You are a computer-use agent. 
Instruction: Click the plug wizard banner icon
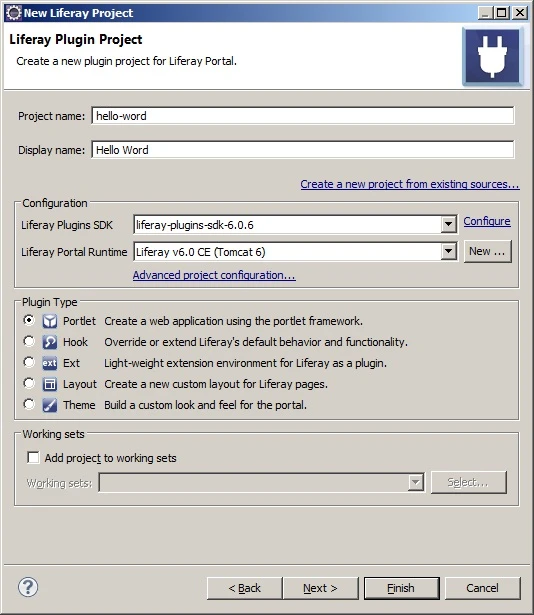click(492, 56)
